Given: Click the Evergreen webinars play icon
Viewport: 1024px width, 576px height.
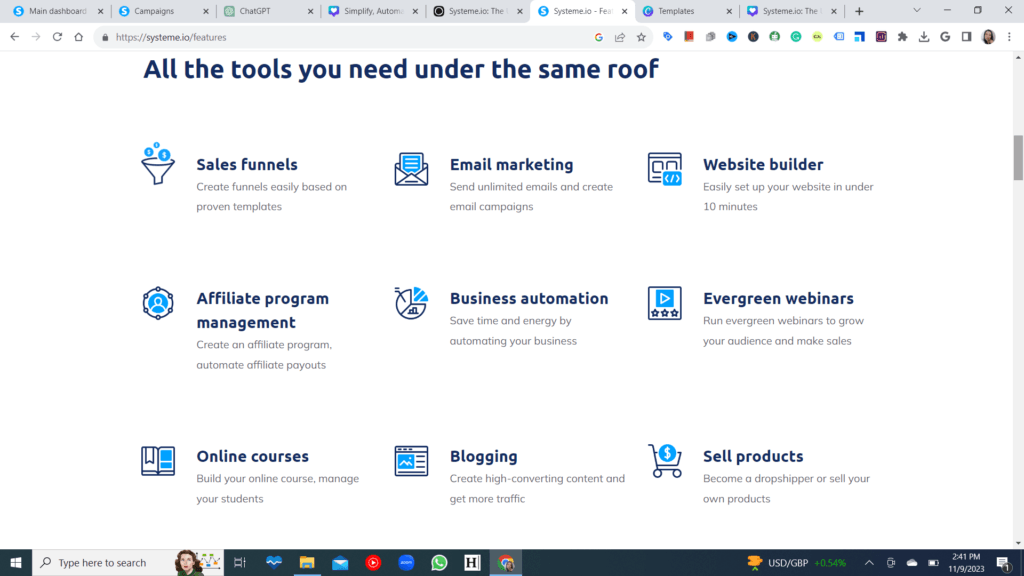Looking at the screenshot, I should point(664,303).
